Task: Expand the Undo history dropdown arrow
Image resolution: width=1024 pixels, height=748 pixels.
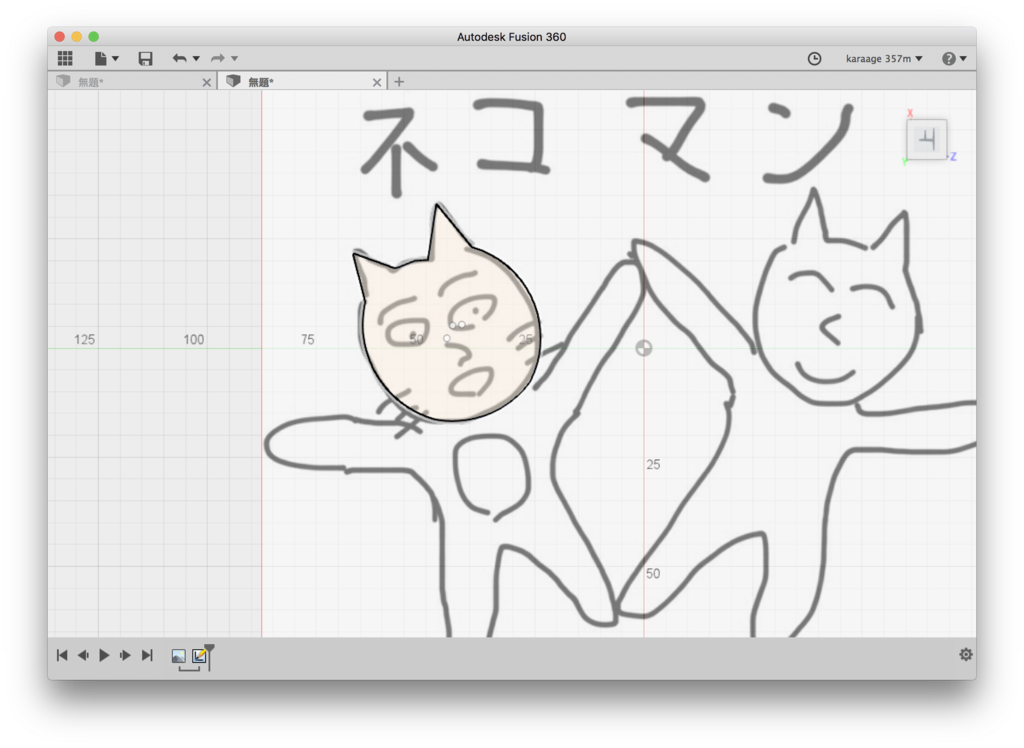Action: tap(196, 59)
